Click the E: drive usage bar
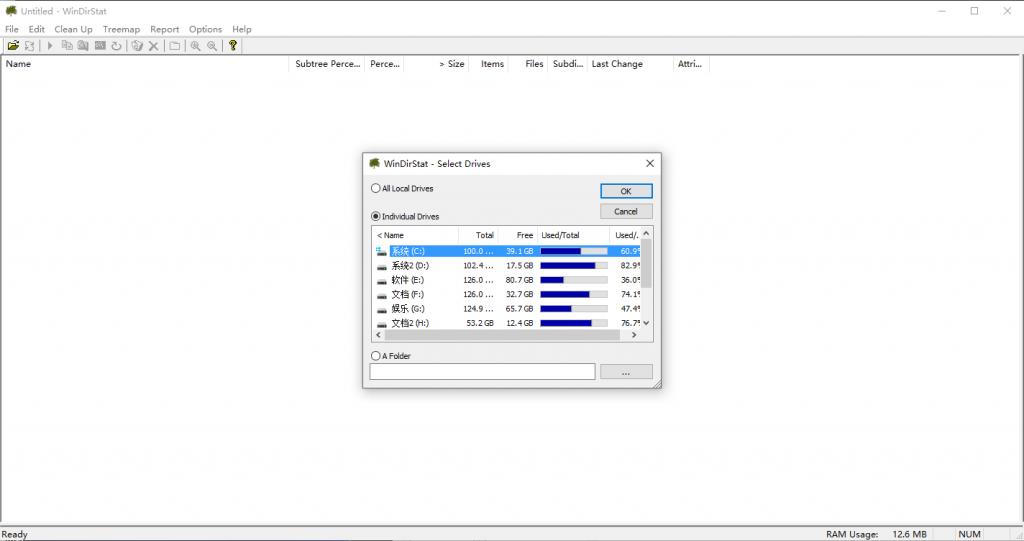This screenshot has width=1024, height=541. point(573,280)
